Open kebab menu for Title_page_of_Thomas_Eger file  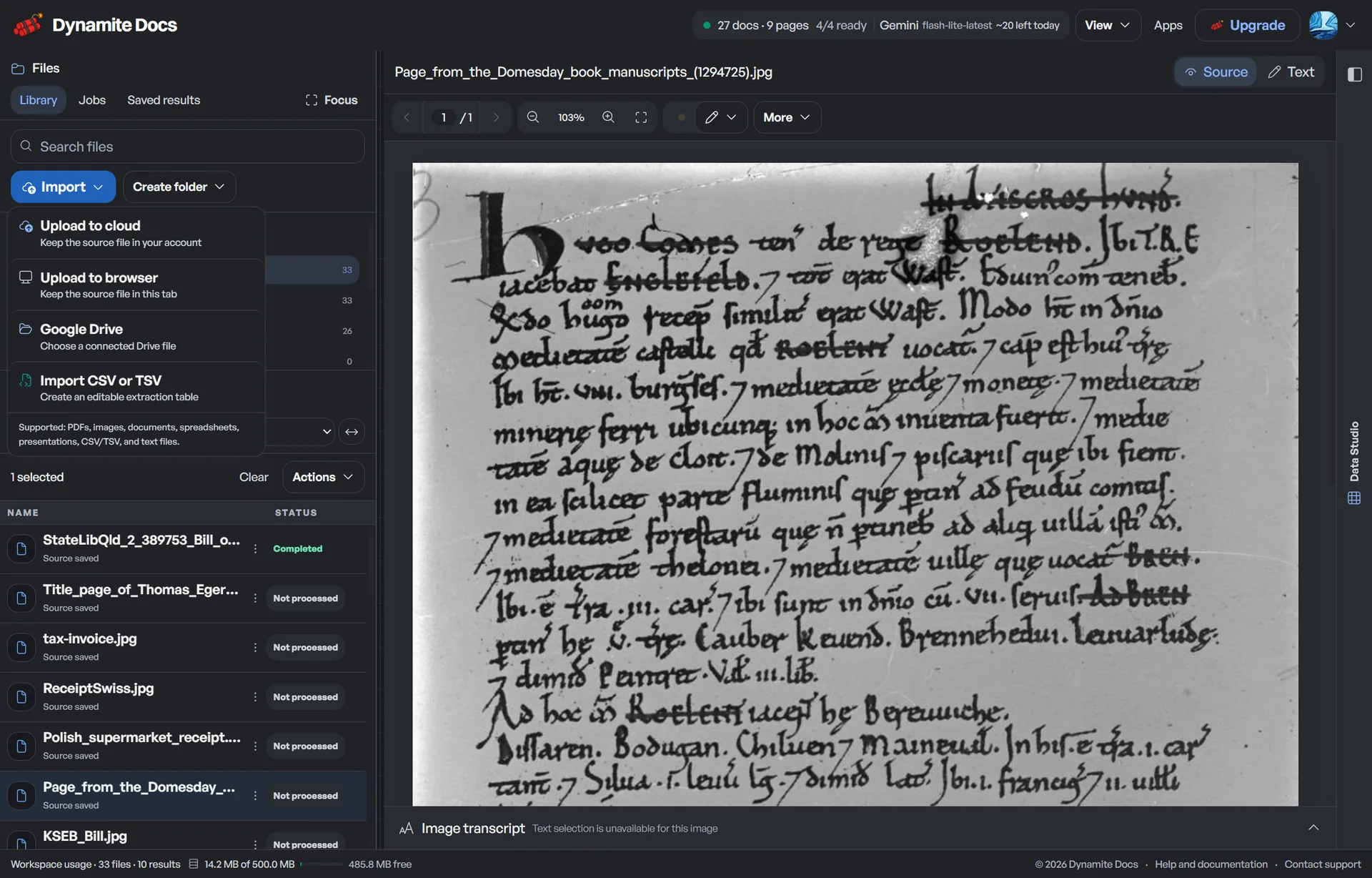tap(255, 598)
